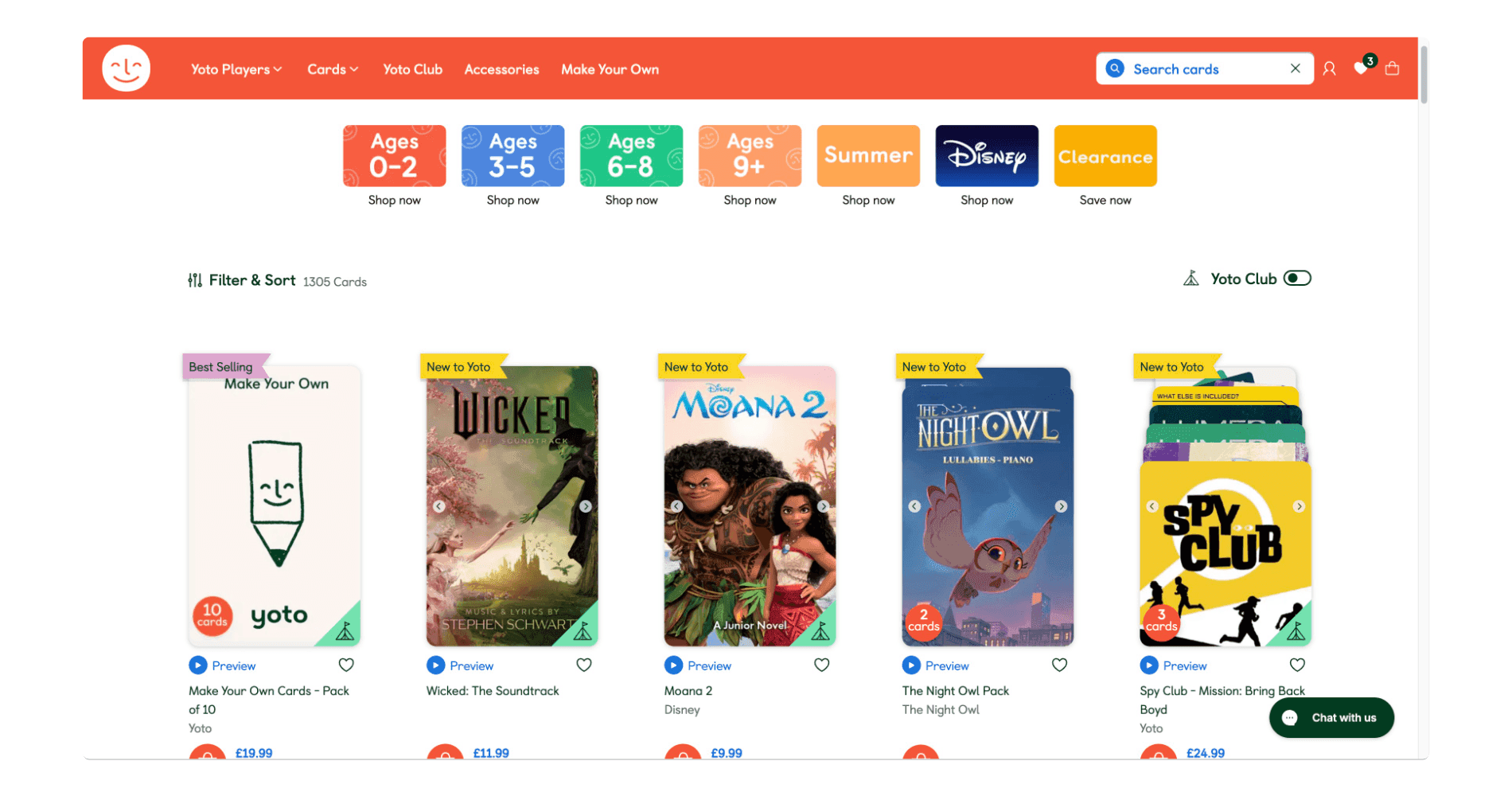1512x796 pixels.
Task: Play preview of Spy Club card
Action: (1173, 665)
